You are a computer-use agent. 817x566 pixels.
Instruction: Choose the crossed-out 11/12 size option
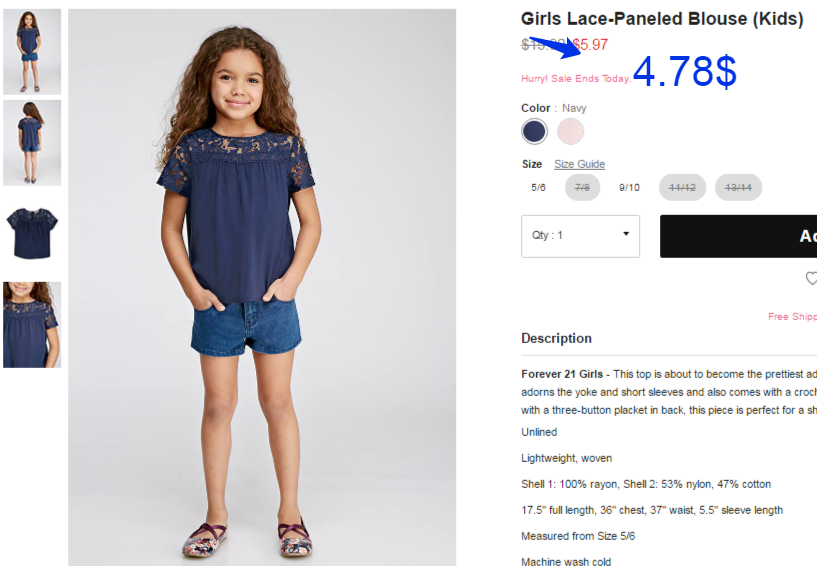[x=682, y=188]
